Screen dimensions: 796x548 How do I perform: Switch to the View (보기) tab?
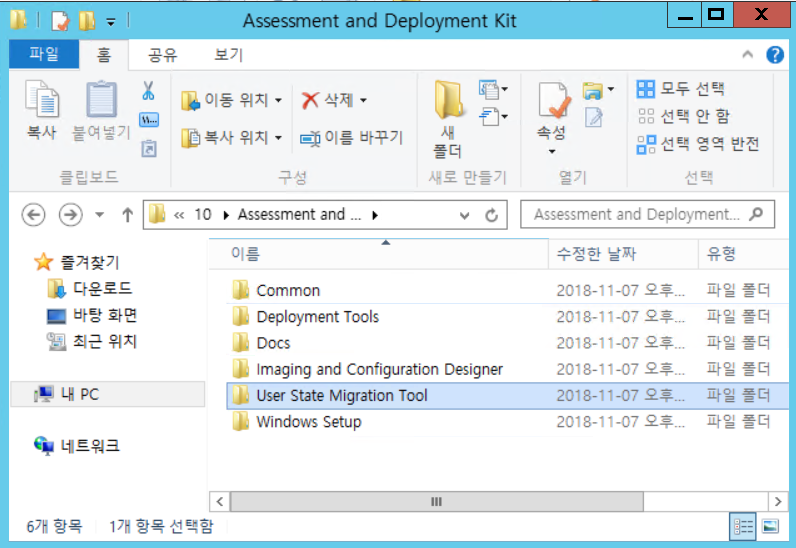[x=229, y=54]
